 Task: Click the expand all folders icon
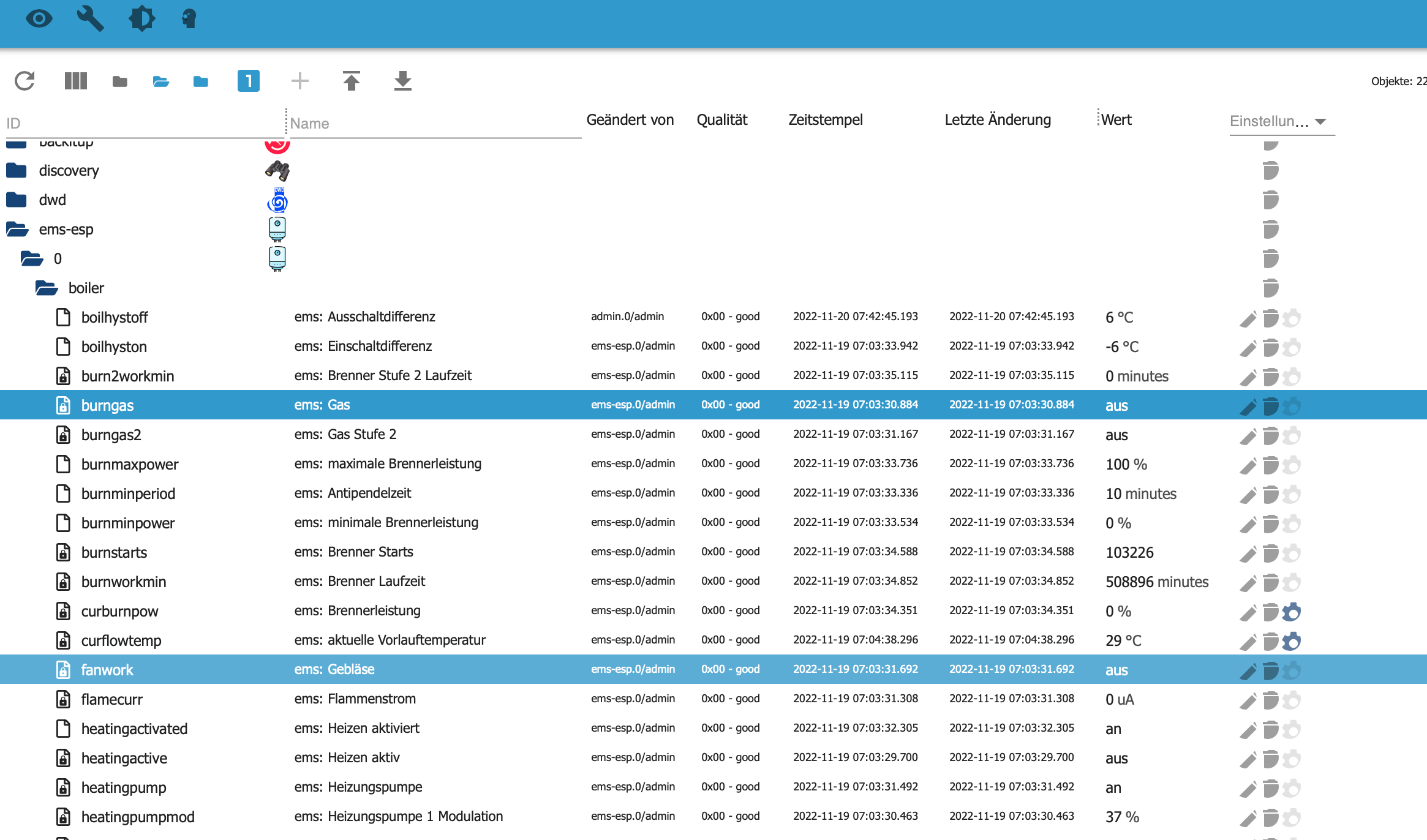click(160, 81)
